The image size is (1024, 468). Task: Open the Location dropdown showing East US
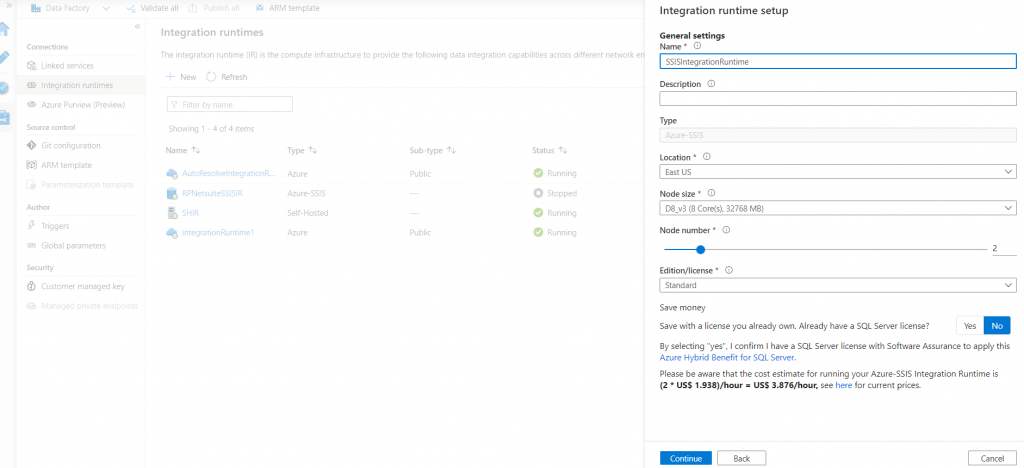coord(837,172)
